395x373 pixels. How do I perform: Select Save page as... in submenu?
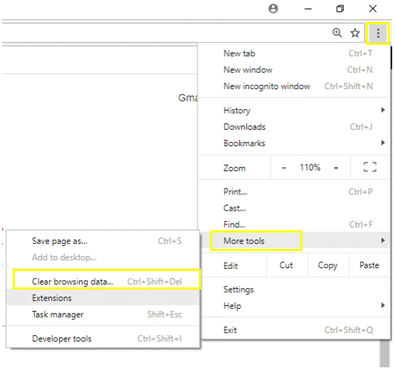pos(103,241)
